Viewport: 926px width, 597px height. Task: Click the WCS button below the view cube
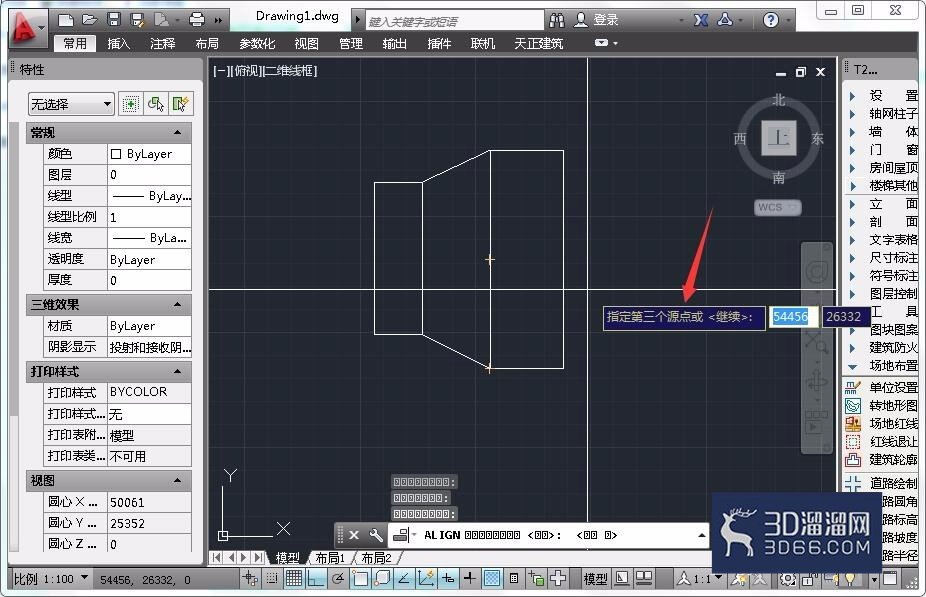point(777,207)
